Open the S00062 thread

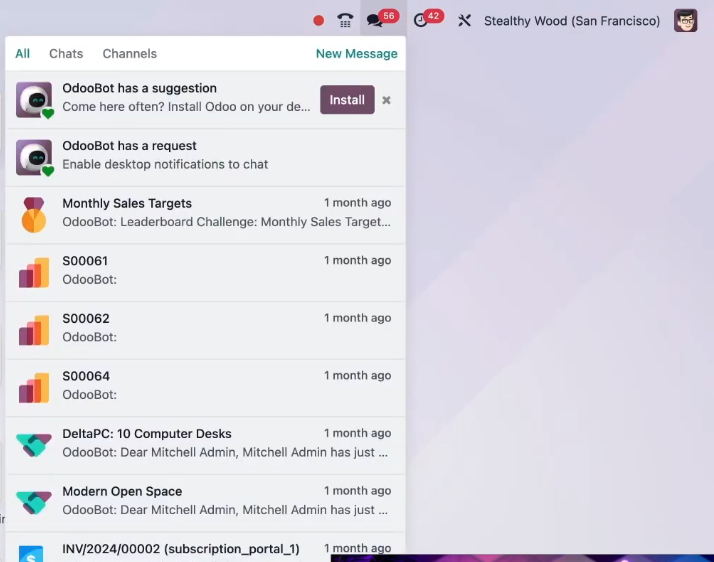tap(205, 330)
